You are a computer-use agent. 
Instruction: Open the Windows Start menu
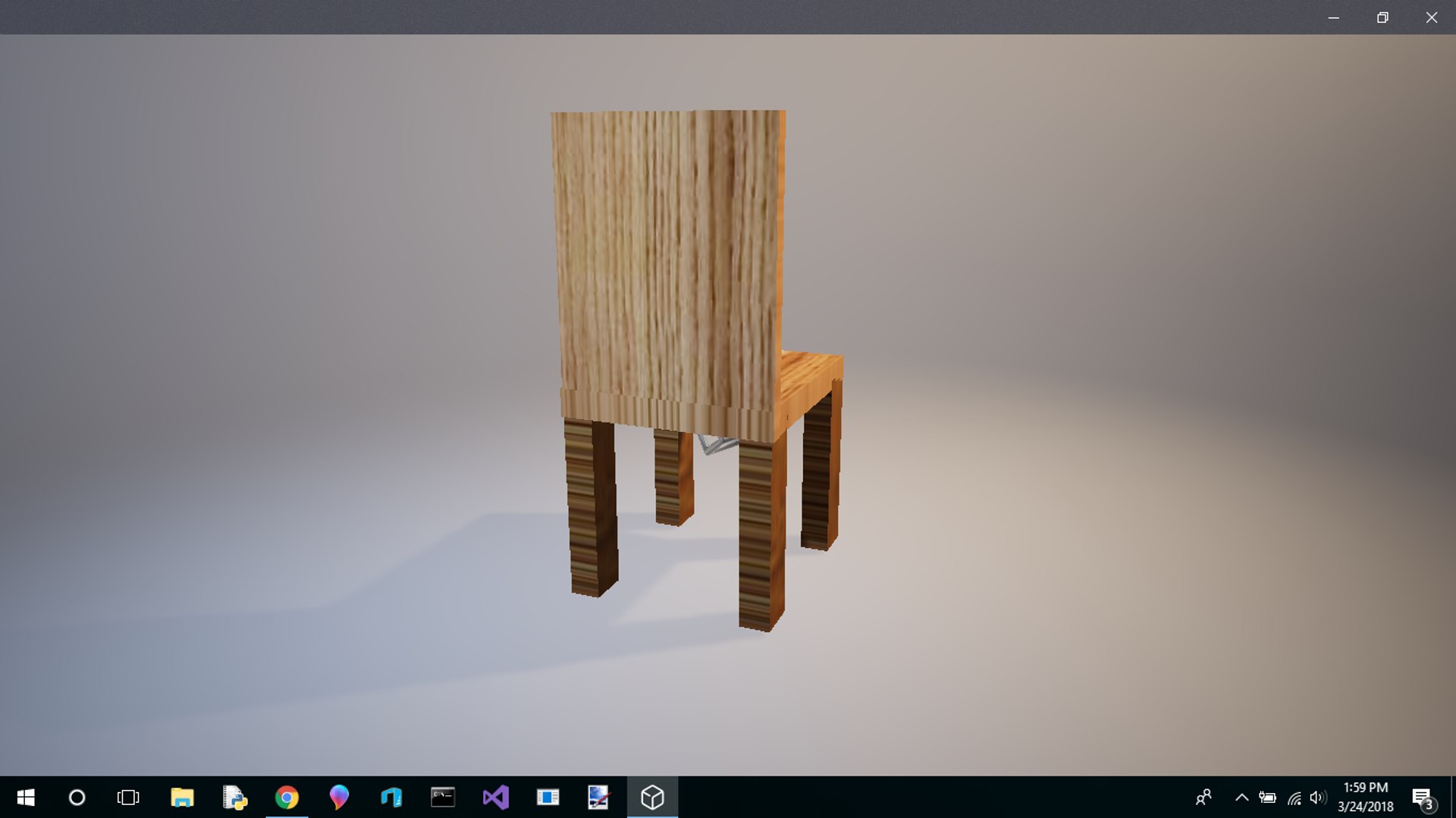26,798
